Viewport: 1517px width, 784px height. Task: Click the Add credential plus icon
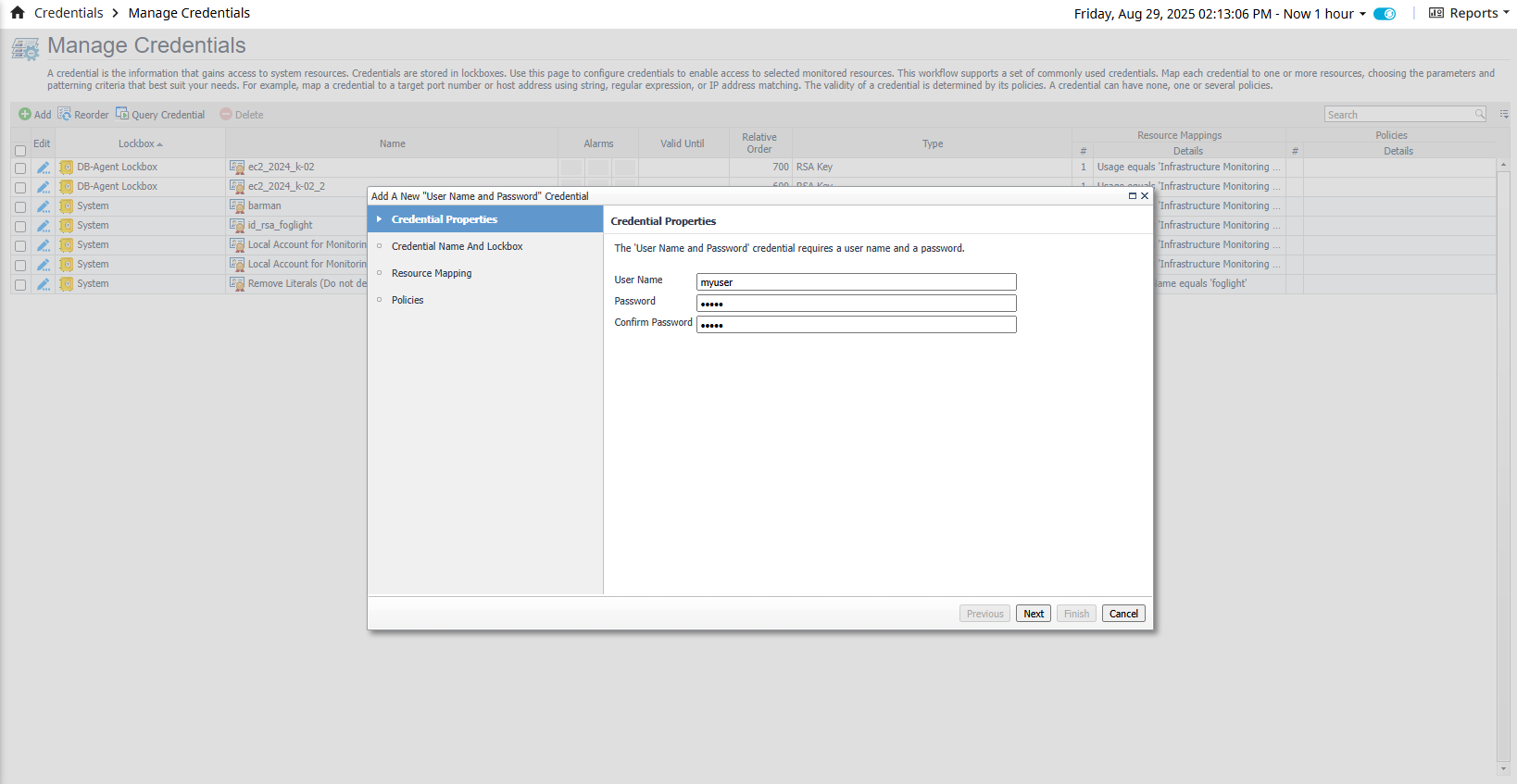tap(25, 114)
